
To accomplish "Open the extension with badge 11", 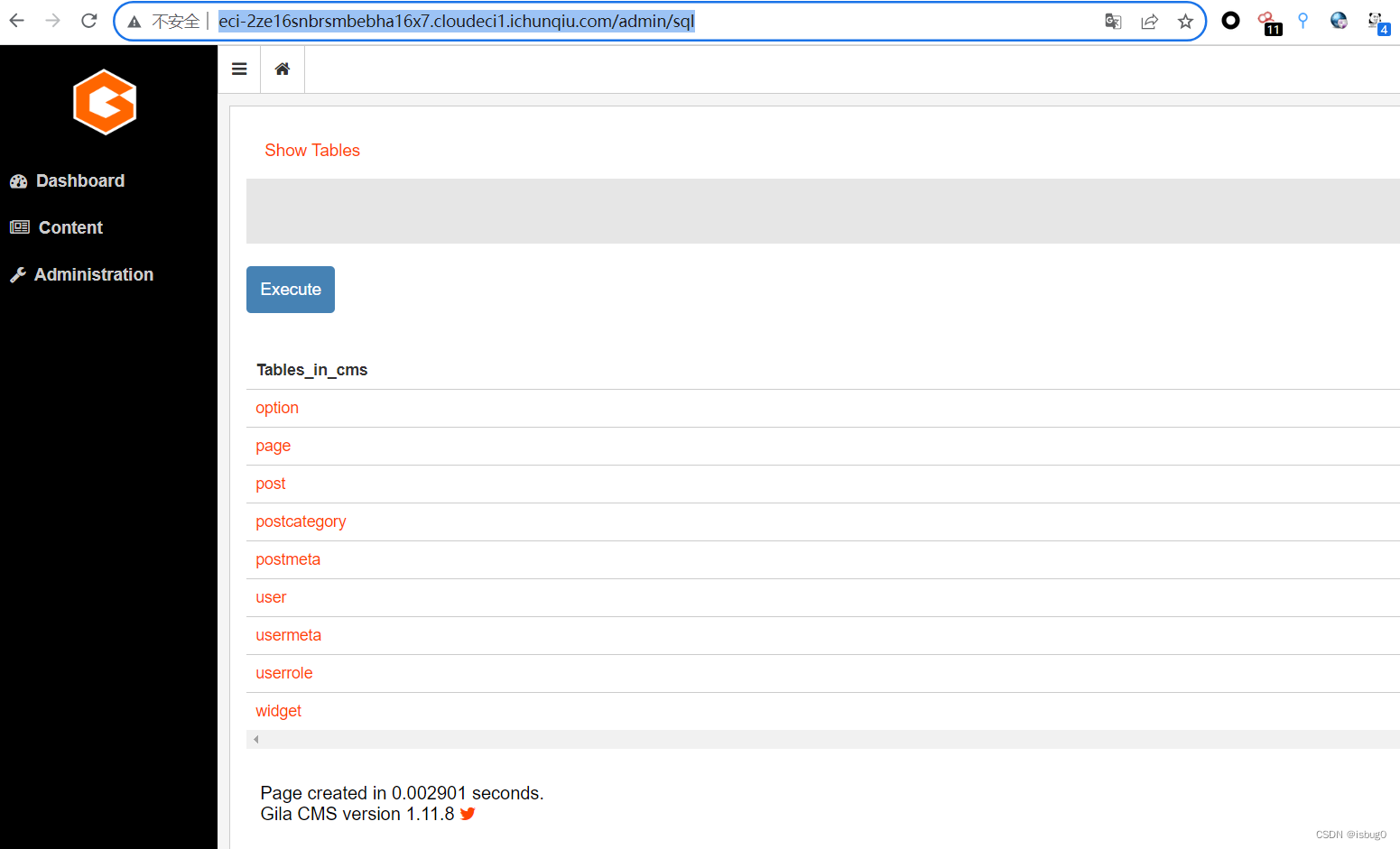I will pyautogui.click(x=1269, y=23).
